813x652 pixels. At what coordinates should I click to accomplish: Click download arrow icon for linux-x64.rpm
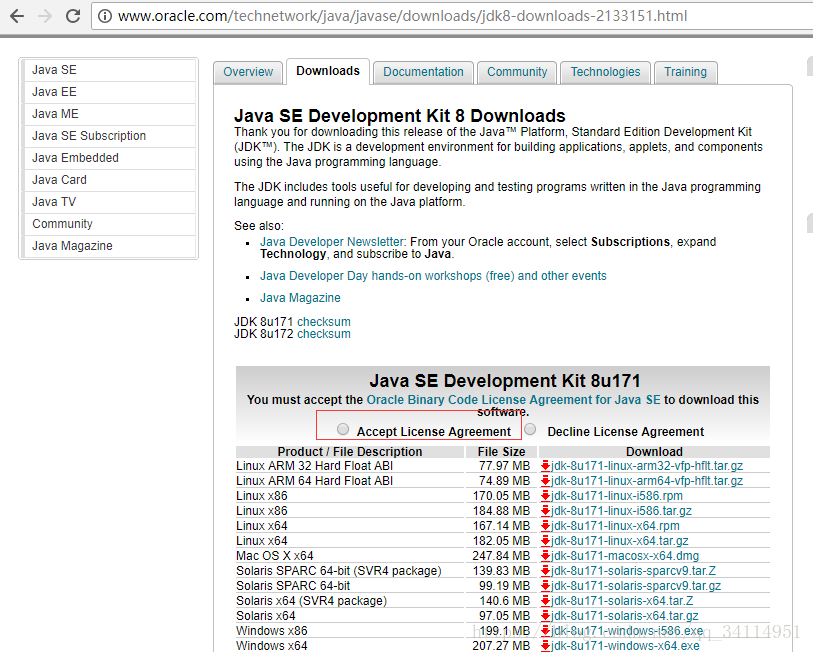coord(545,526)
